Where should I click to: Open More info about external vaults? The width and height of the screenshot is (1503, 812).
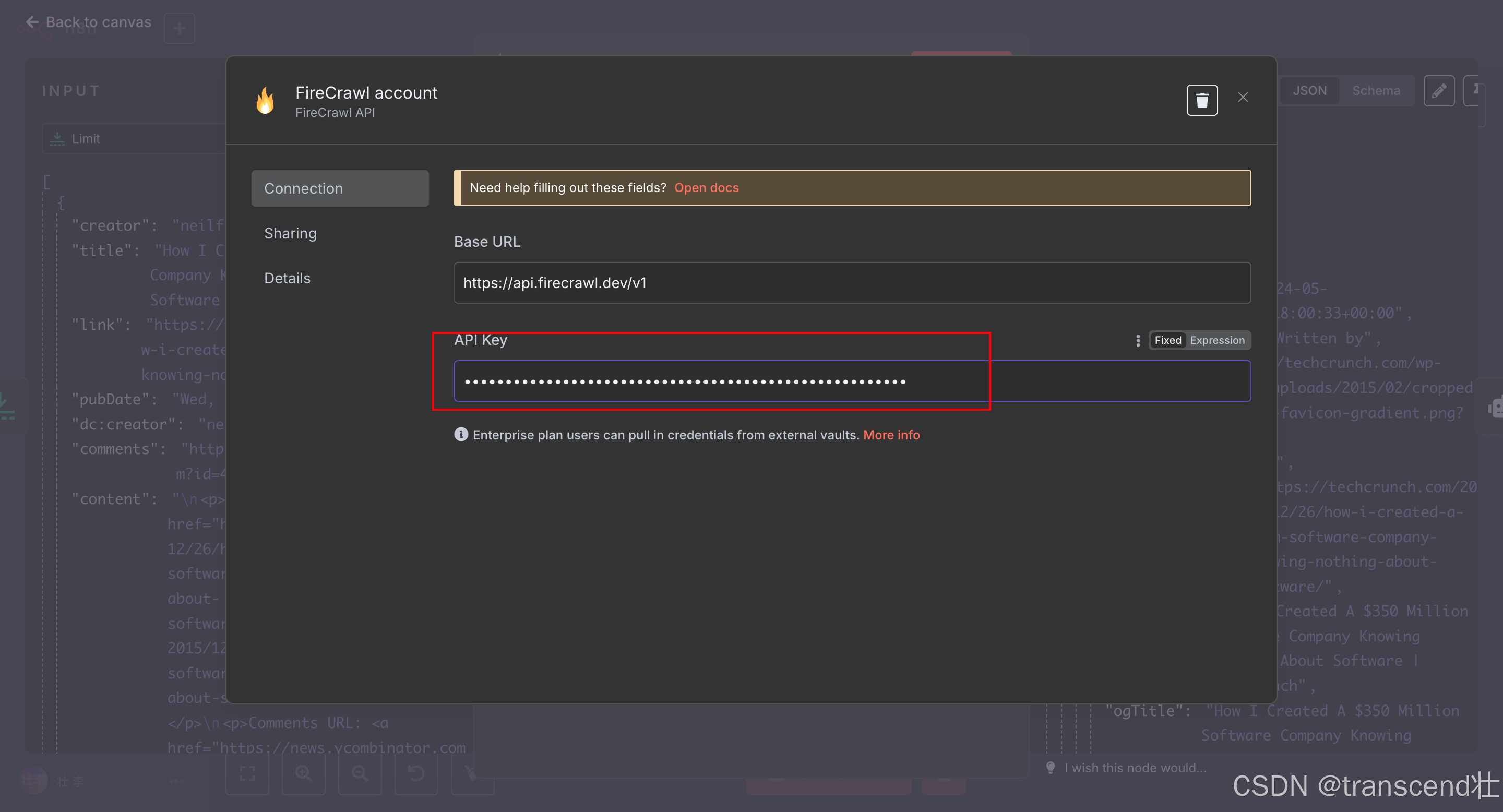pyautogui.click(x=891, y=435)
